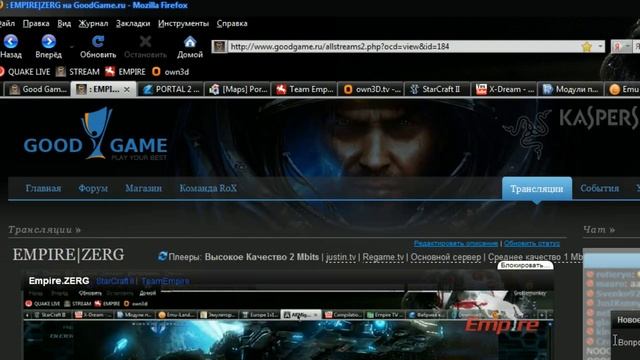Switch to the [Maps] Por... tab

(238, 89)
